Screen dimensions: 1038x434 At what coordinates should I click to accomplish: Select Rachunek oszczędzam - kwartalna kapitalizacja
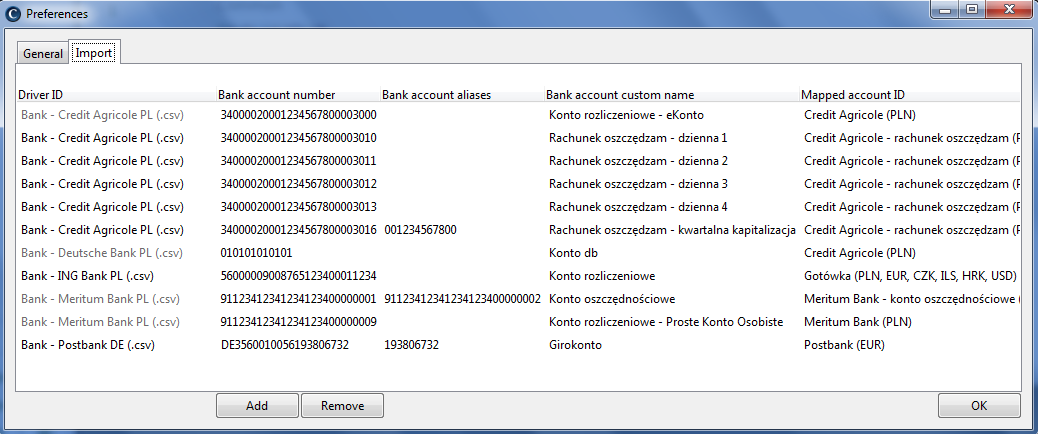click(x=672, y=230)
